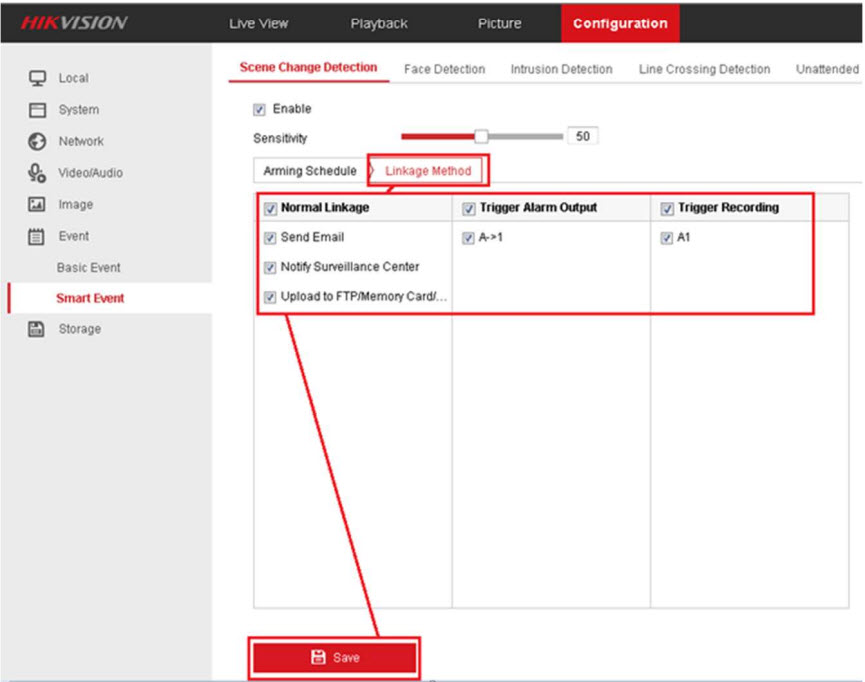Toggle the Enable checkbox
This screenshot has width=865, height=682.
click(x=260, y=109)
